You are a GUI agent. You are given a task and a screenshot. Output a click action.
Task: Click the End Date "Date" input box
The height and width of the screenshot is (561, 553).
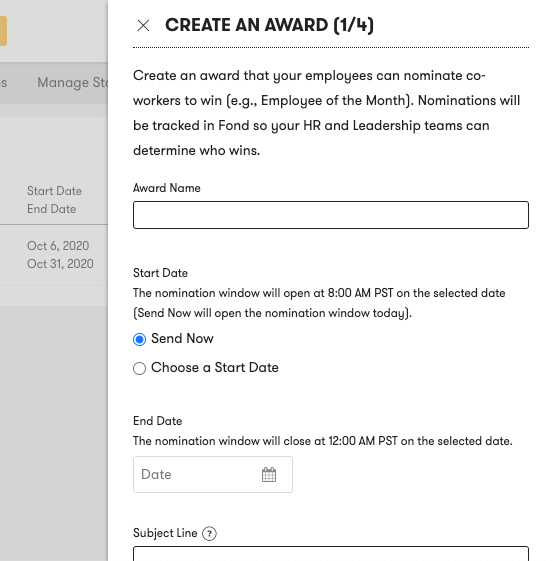(213, 474)
